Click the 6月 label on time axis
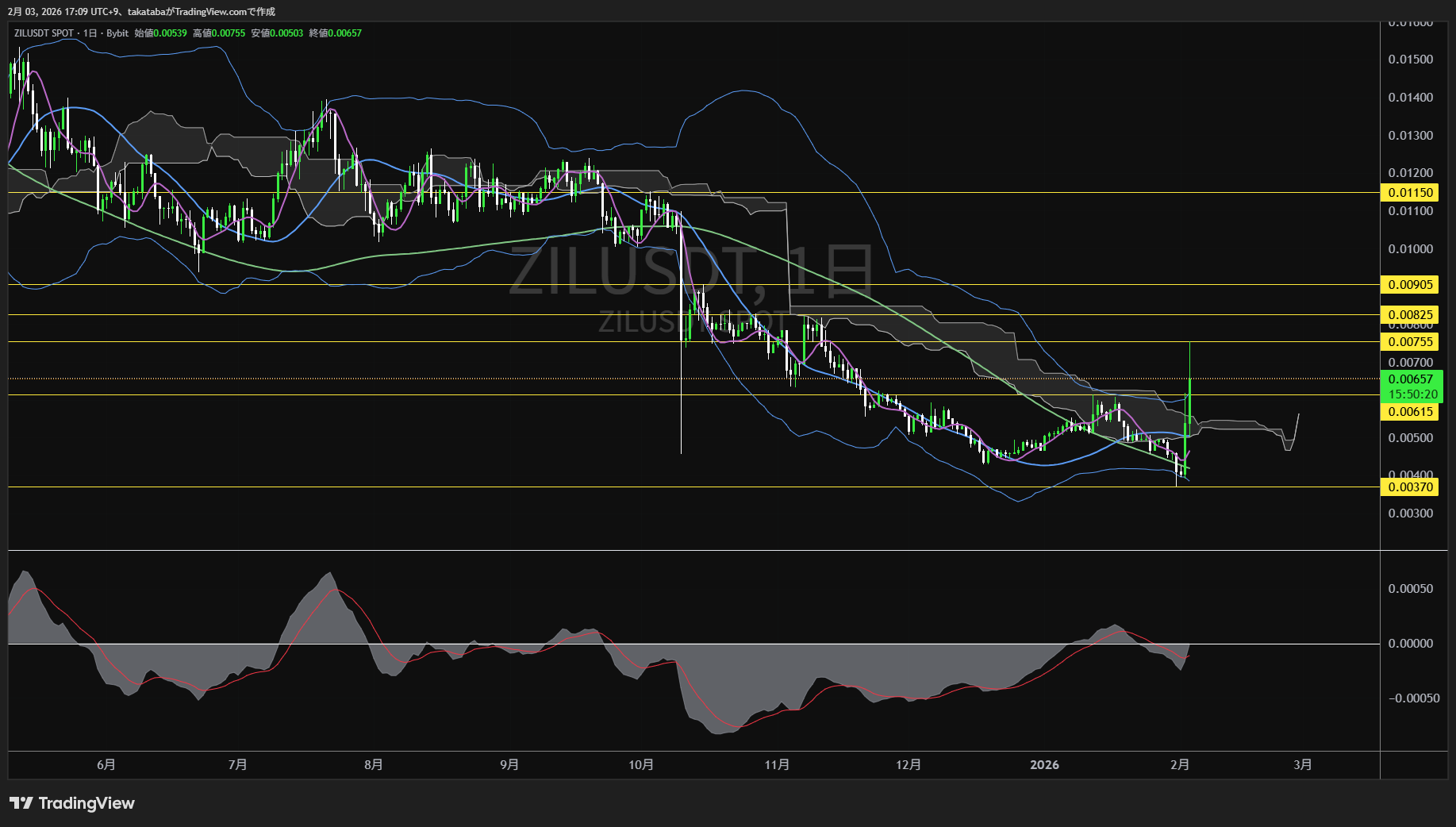The width and height of the screenshot is (1456, 827). 106,765
